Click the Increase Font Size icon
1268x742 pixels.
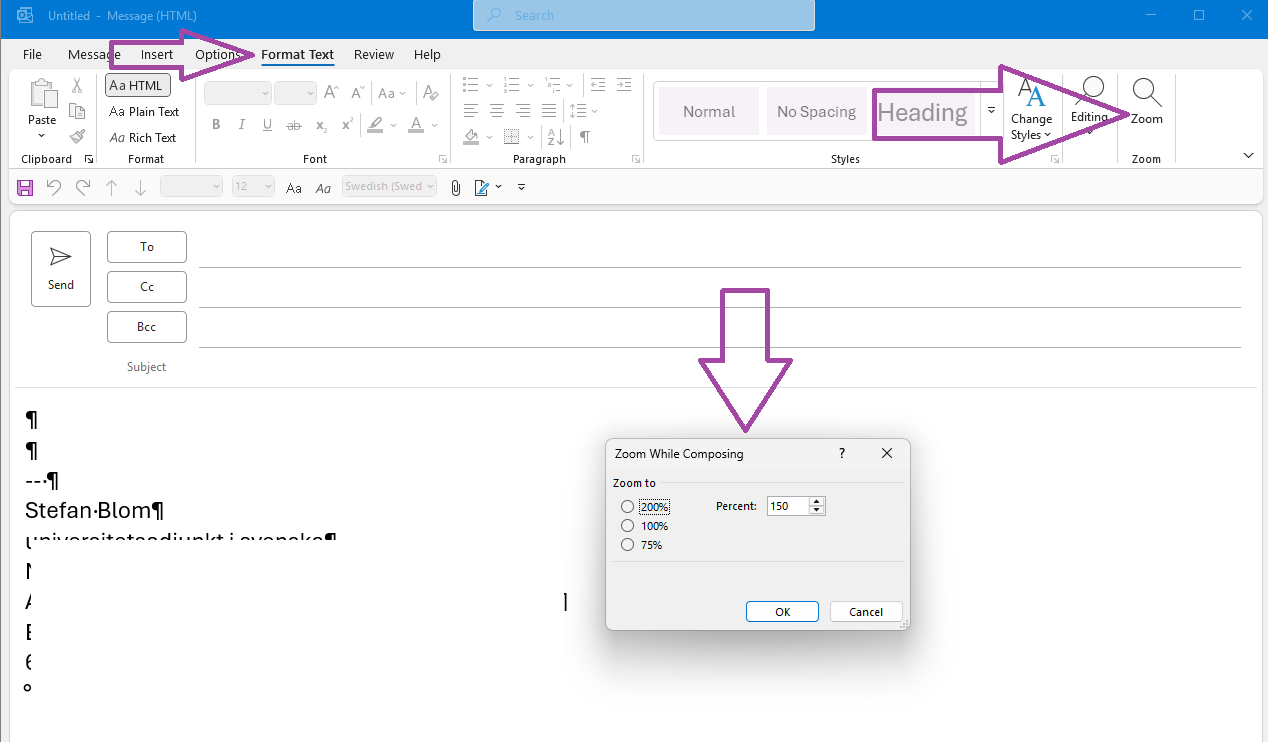coord(332,93)
